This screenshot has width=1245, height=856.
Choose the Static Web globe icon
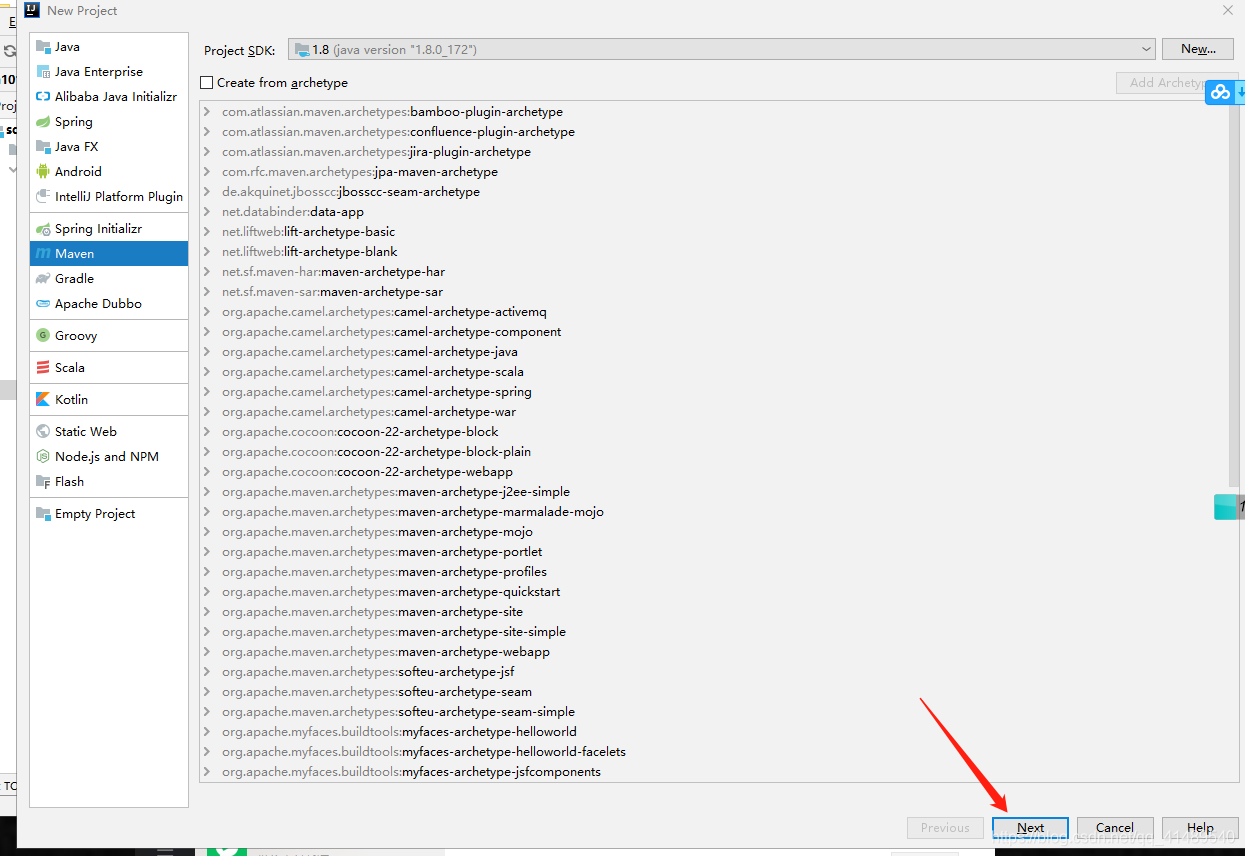(43, 432)
